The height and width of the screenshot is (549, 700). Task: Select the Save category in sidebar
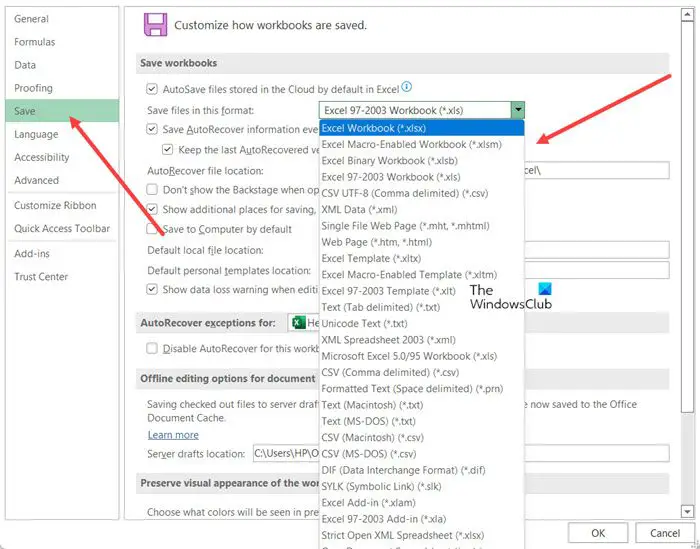62,111
